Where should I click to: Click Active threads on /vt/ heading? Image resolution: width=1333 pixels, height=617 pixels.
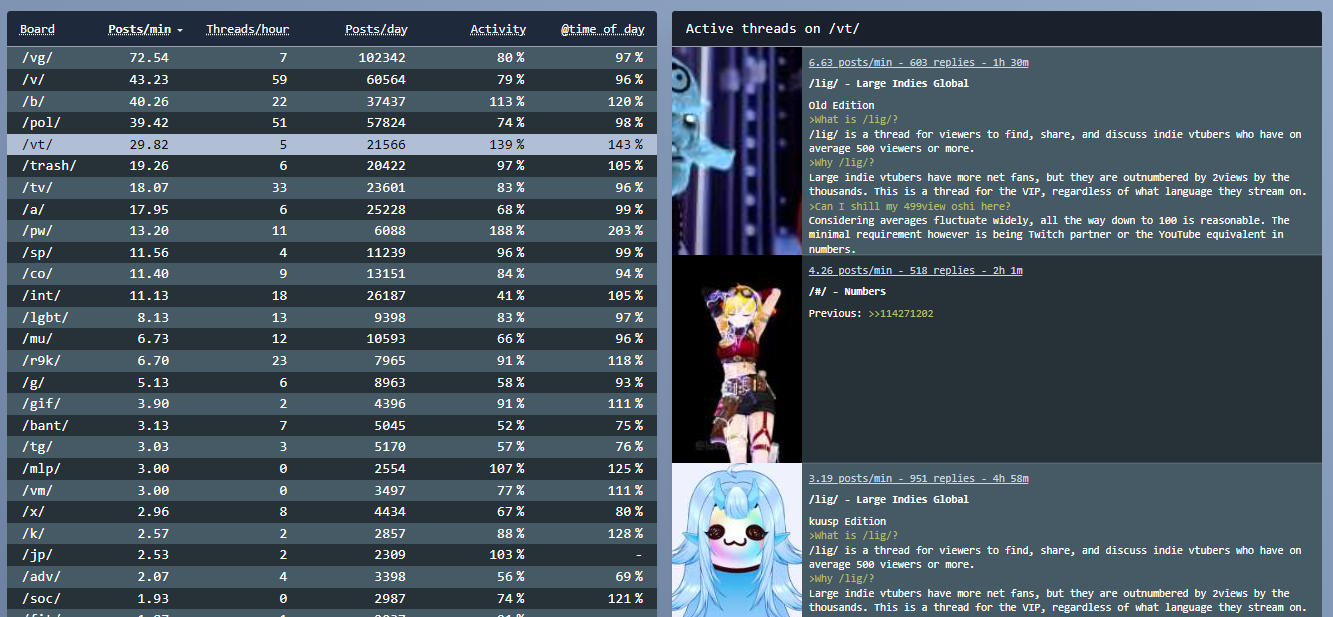tap(772, 29)
